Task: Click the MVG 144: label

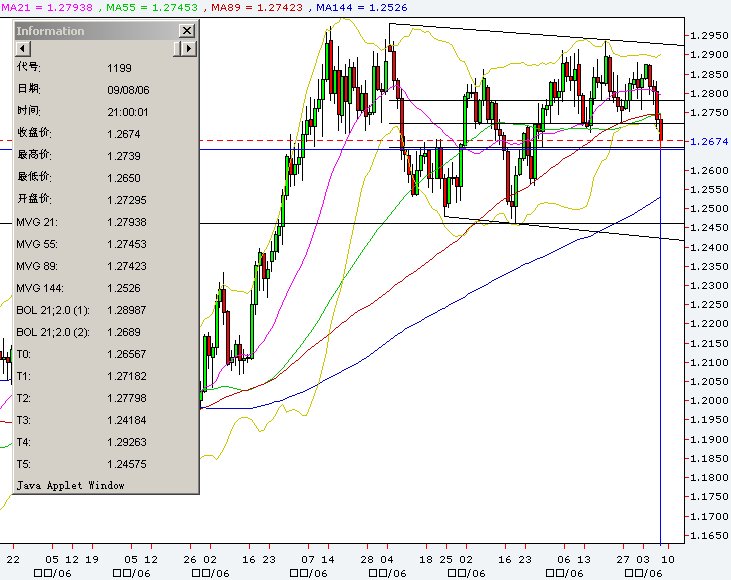Action: tap(40, 288)
